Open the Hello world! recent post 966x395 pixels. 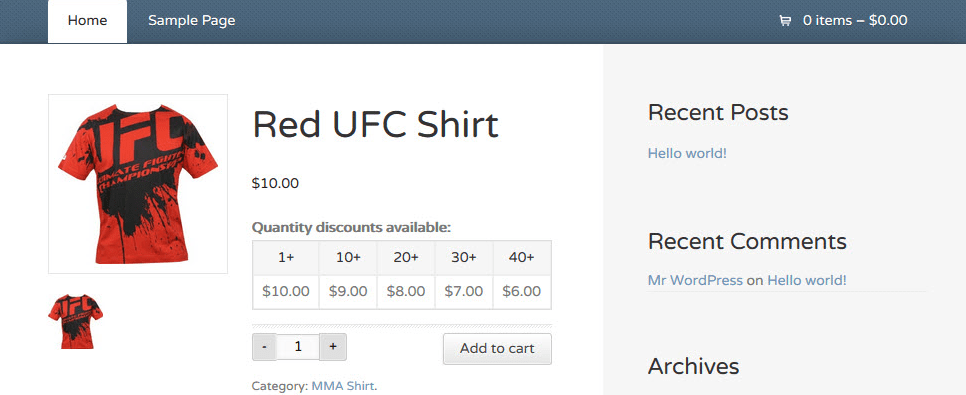point(687,153)
